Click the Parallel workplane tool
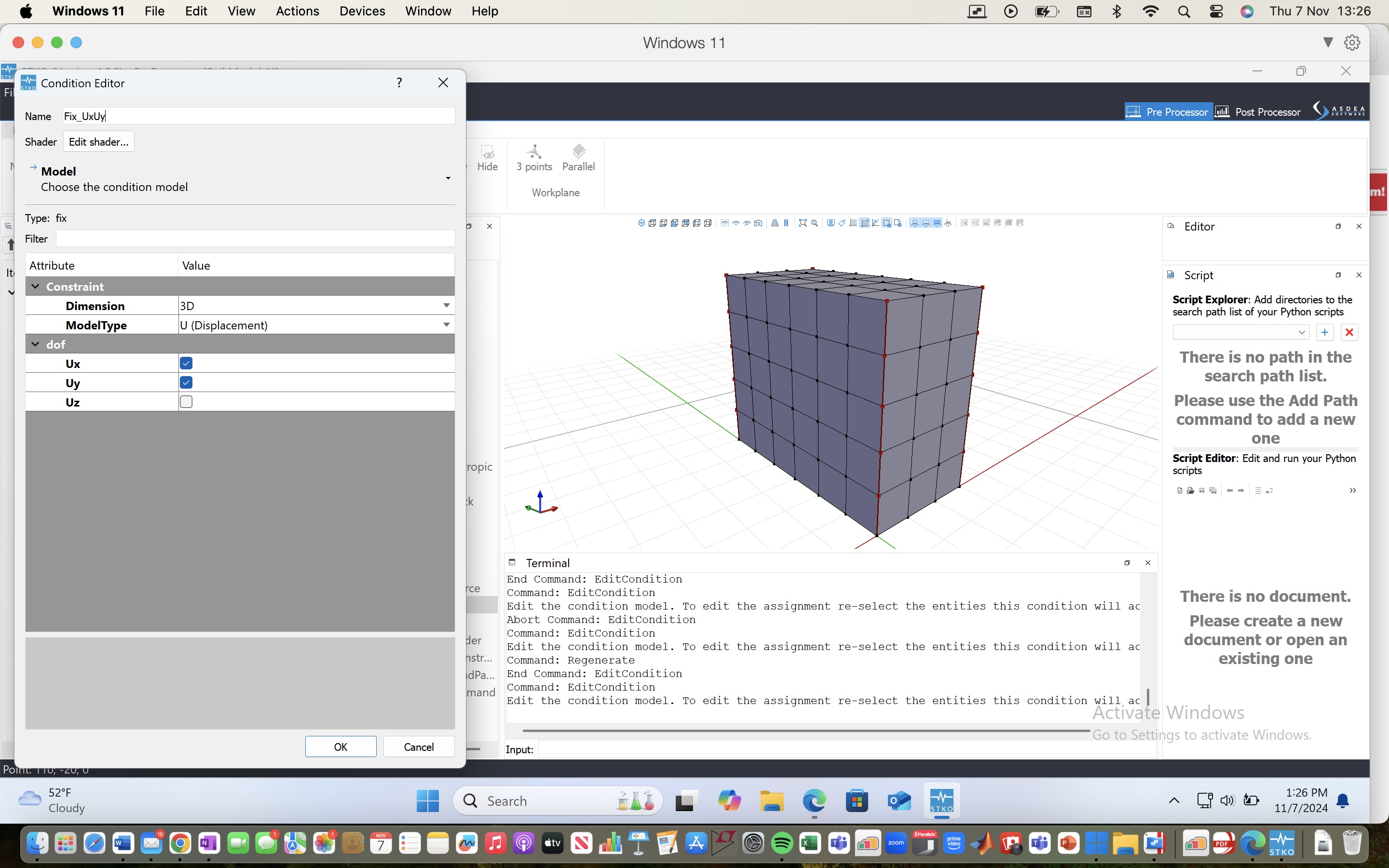The width and height of the screenshot is (1389, 868). [578, 159]
